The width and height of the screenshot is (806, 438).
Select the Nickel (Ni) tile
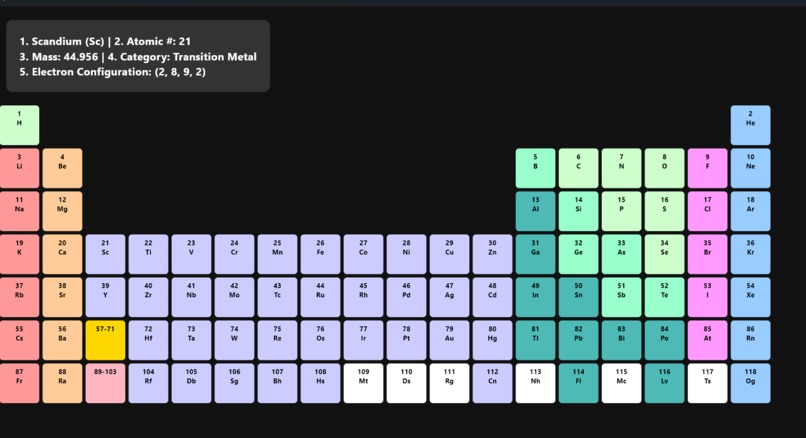(x=406, y=254)
